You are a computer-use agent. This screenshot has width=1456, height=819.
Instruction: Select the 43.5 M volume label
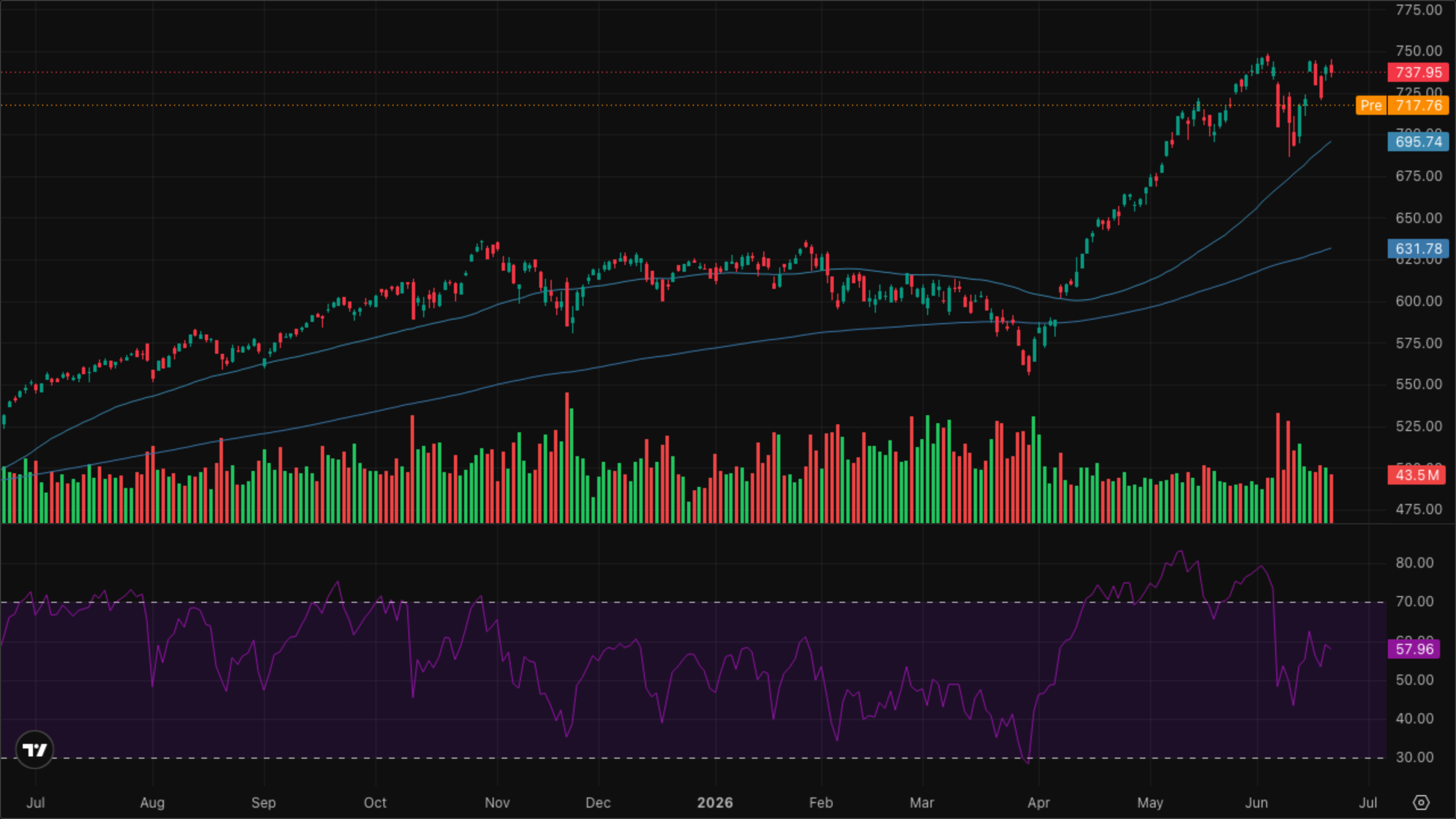tap(1416, 475)
